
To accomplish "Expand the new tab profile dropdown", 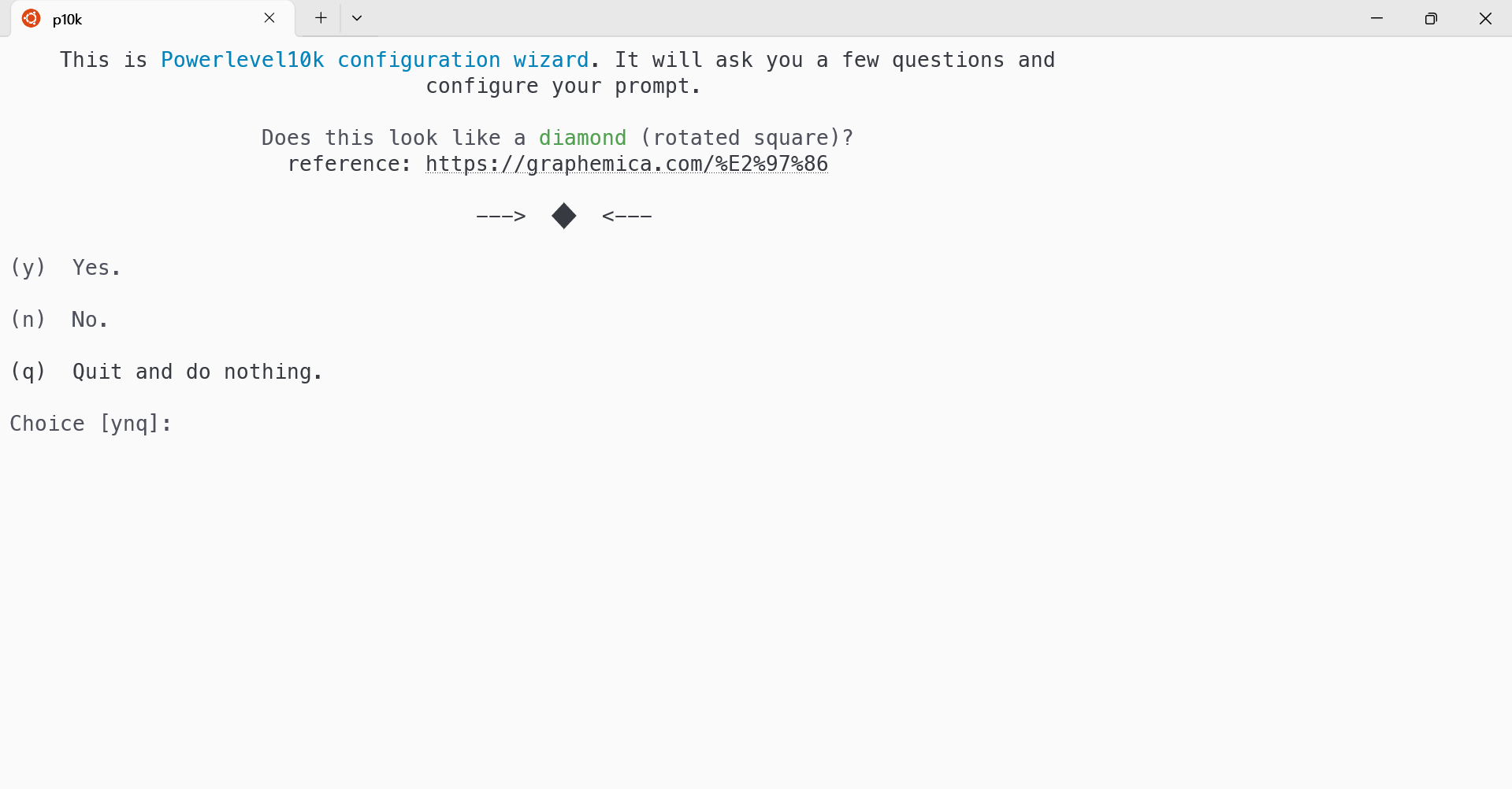I will coord(357,18).
